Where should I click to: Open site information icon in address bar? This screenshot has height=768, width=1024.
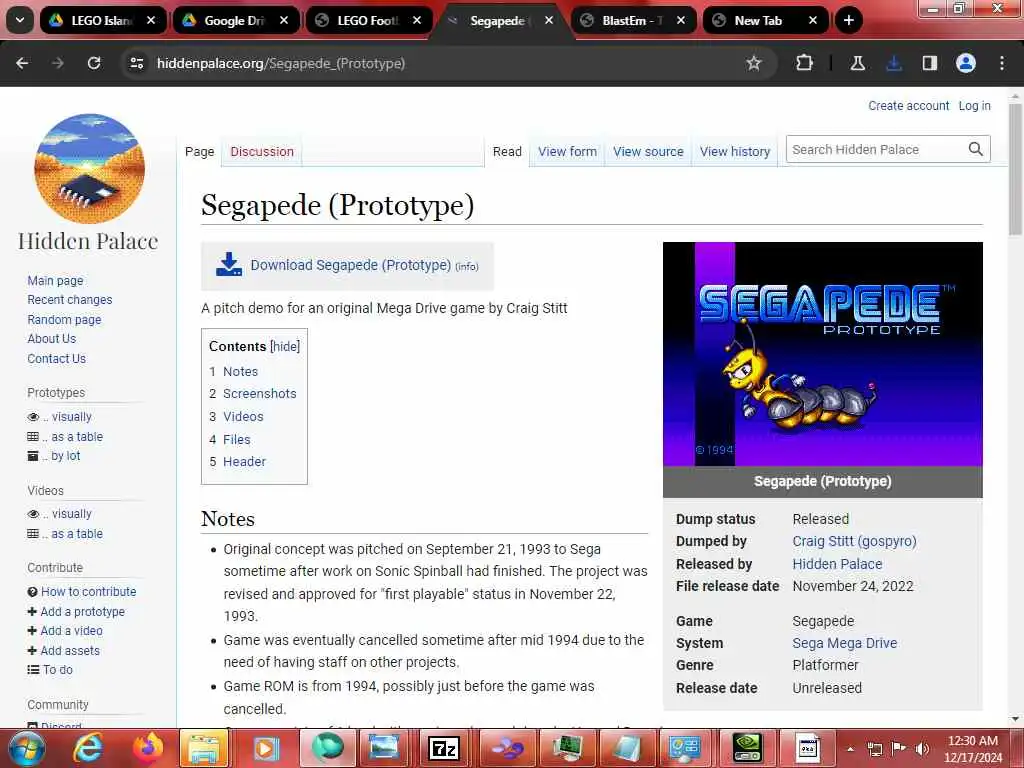point(137,63)
